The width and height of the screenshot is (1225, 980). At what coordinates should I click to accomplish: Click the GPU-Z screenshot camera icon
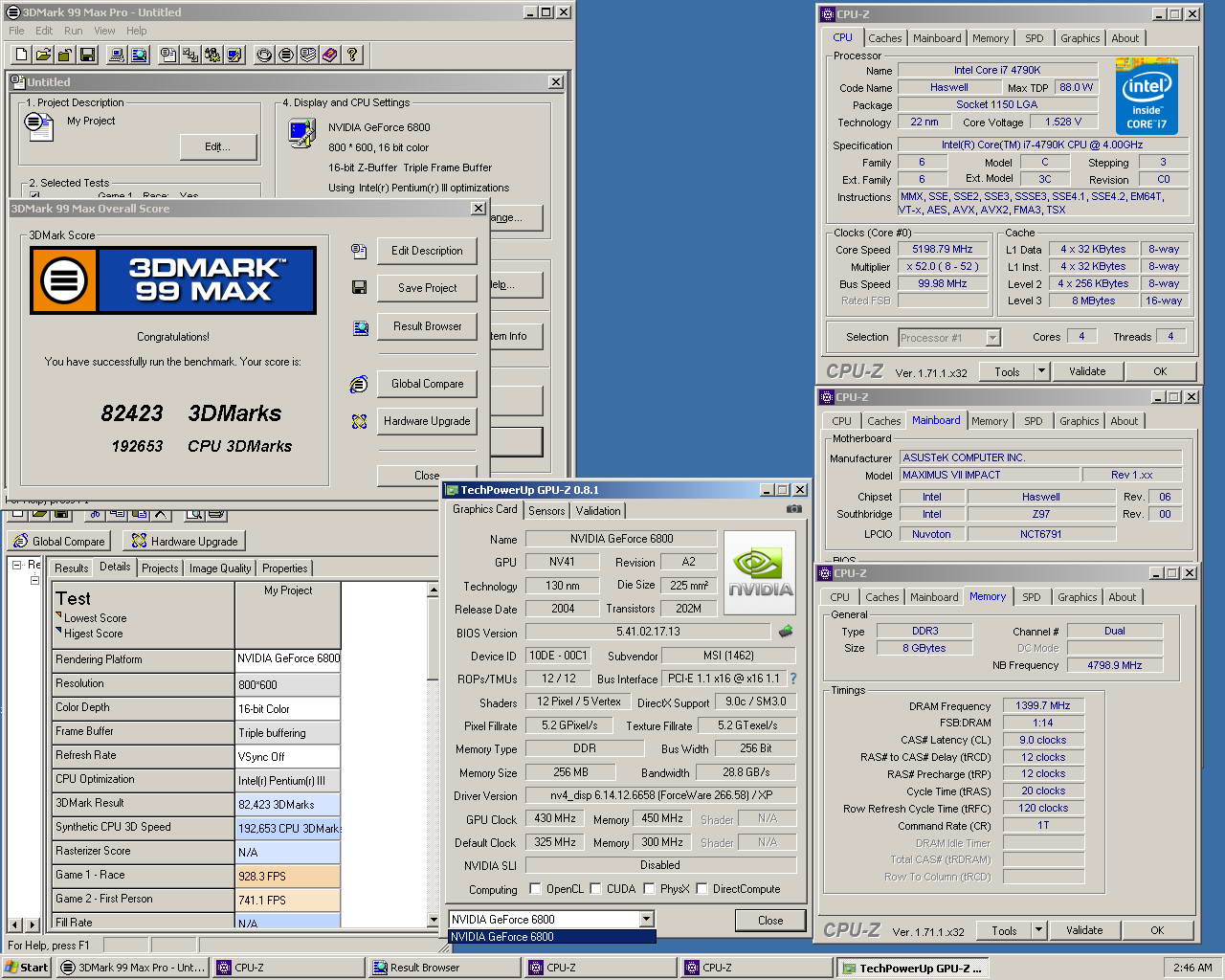pyautogui.click(x=793, y=509)
